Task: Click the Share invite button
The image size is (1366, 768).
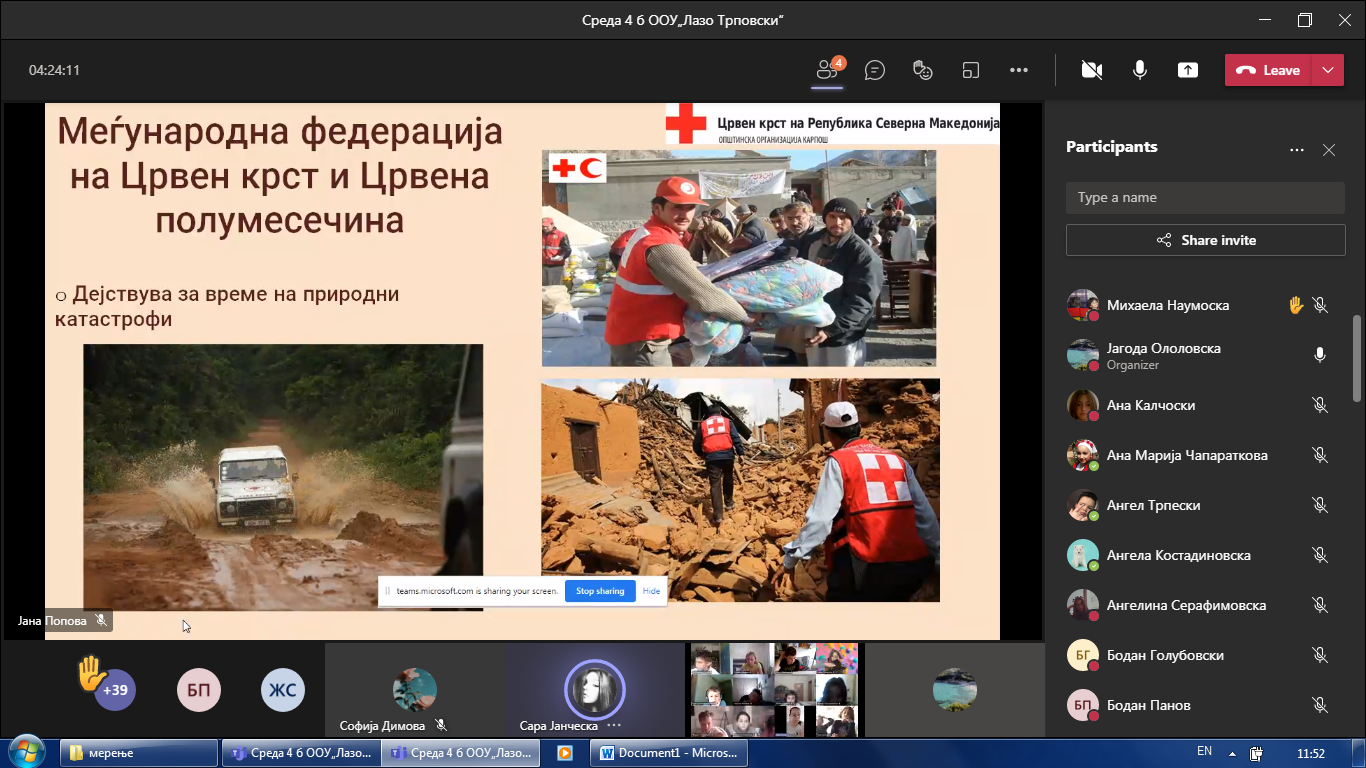Action: (1205, 240)
